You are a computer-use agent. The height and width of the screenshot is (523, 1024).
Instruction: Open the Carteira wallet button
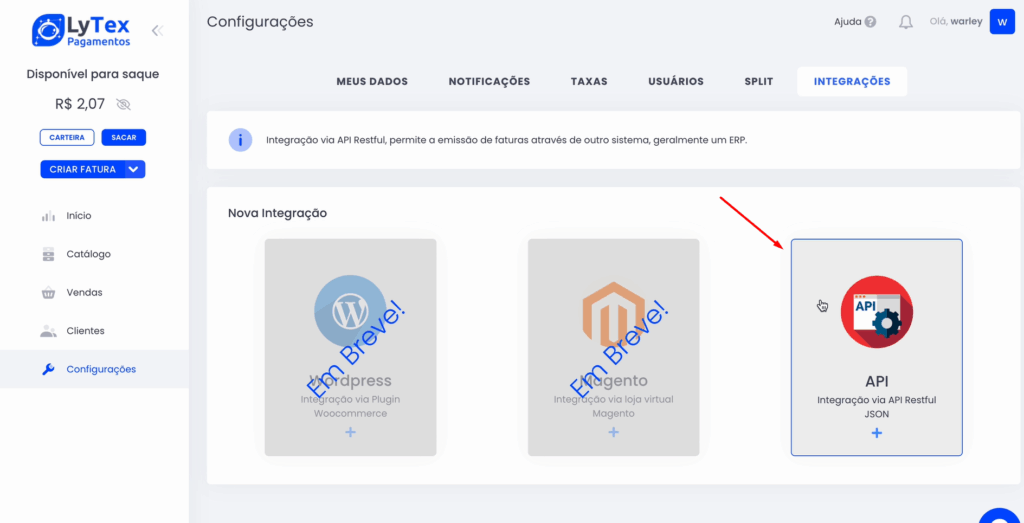pos(67,137)
